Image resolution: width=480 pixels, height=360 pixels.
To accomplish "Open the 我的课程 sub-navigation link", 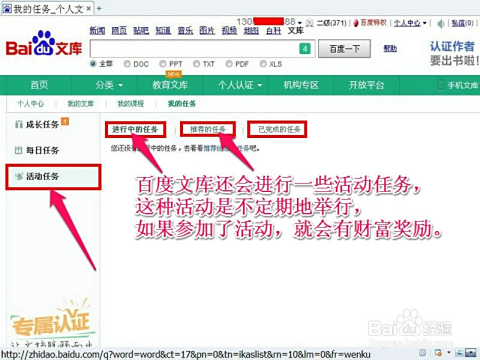I will (x=131, y=104).
